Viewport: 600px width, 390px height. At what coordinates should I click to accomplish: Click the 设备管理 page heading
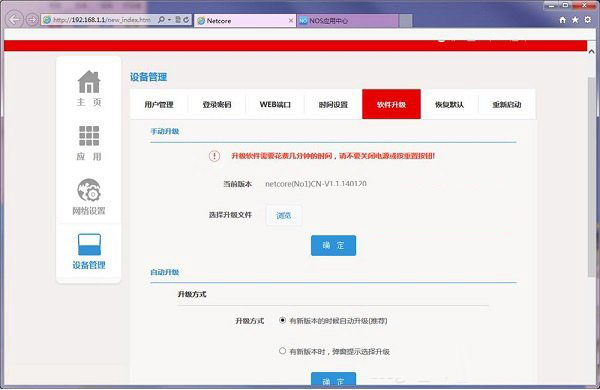[148, 77]
